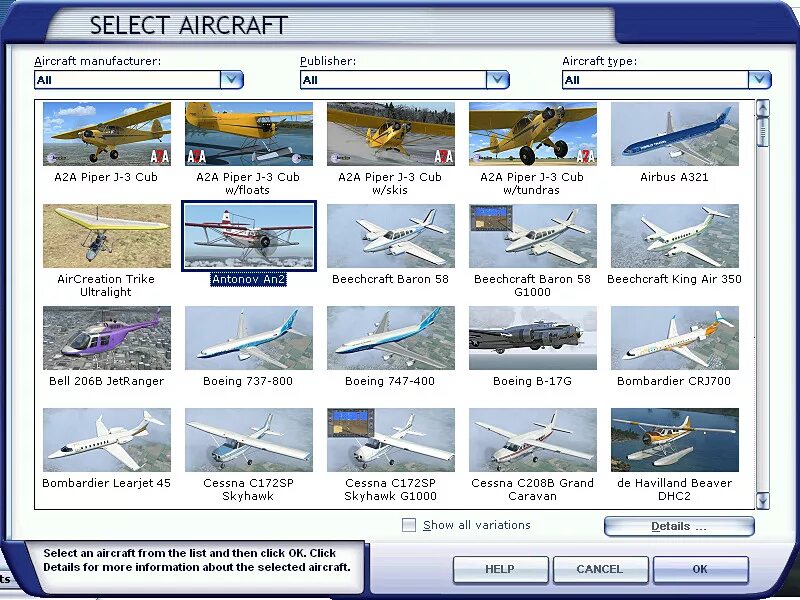The width and height of the screenshot is (800, 600).
Task: Choose the Bombardier Learjet 45 thumbnail
Action: click(x=107, y=440)
